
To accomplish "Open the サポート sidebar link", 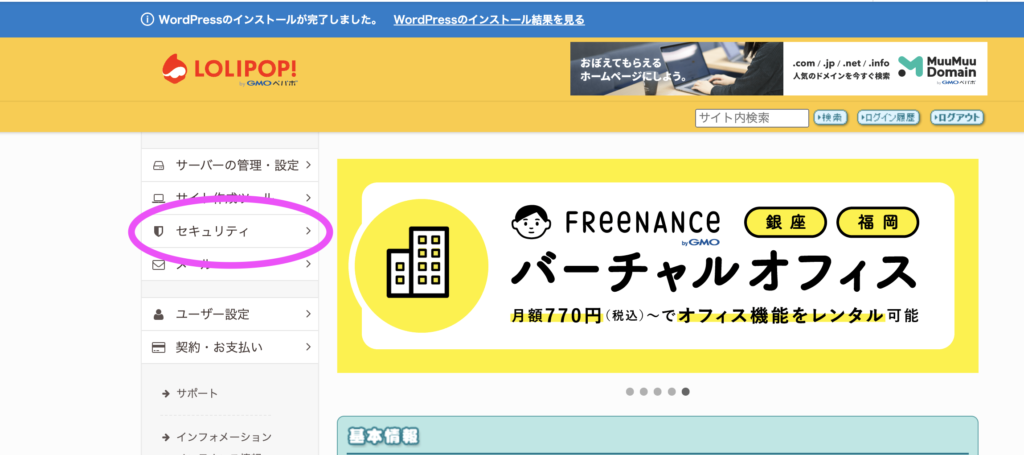I will (x=197, y=394).
